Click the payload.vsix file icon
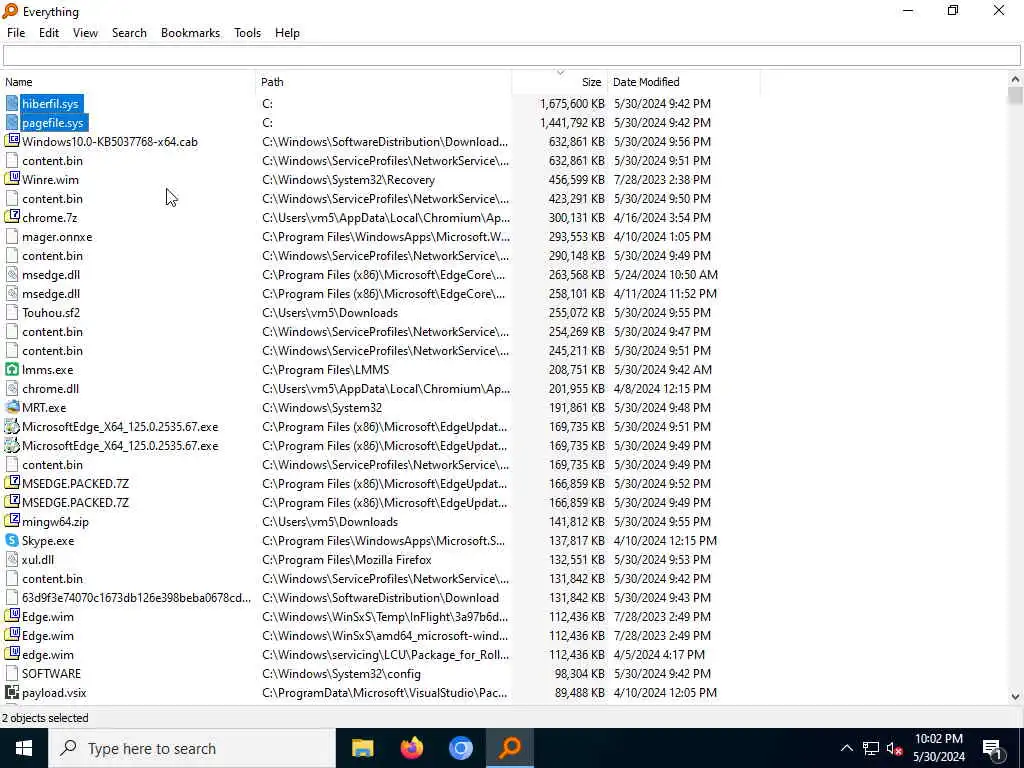 point(12,692)
